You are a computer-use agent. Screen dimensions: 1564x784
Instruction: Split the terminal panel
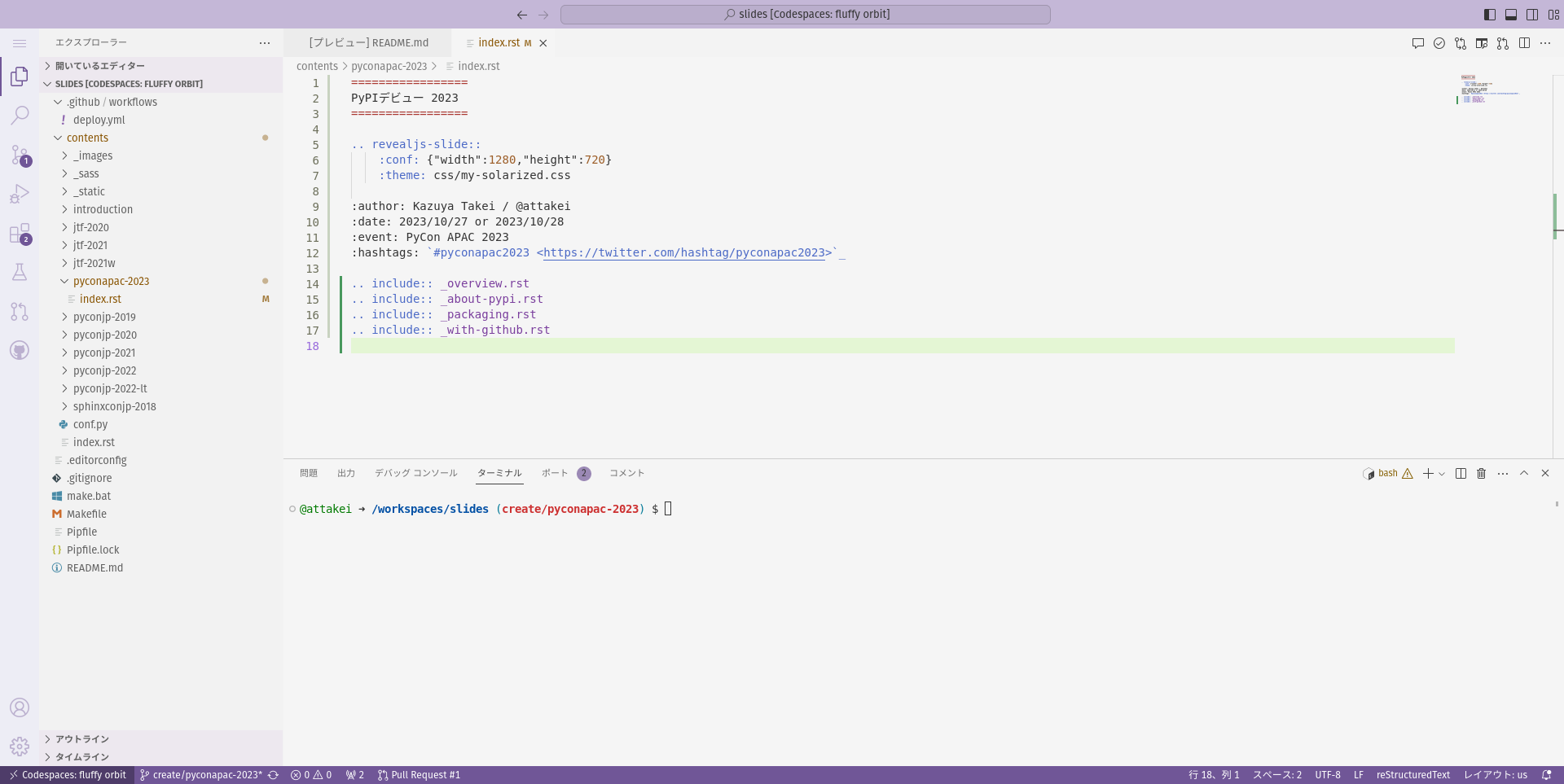1461,473
